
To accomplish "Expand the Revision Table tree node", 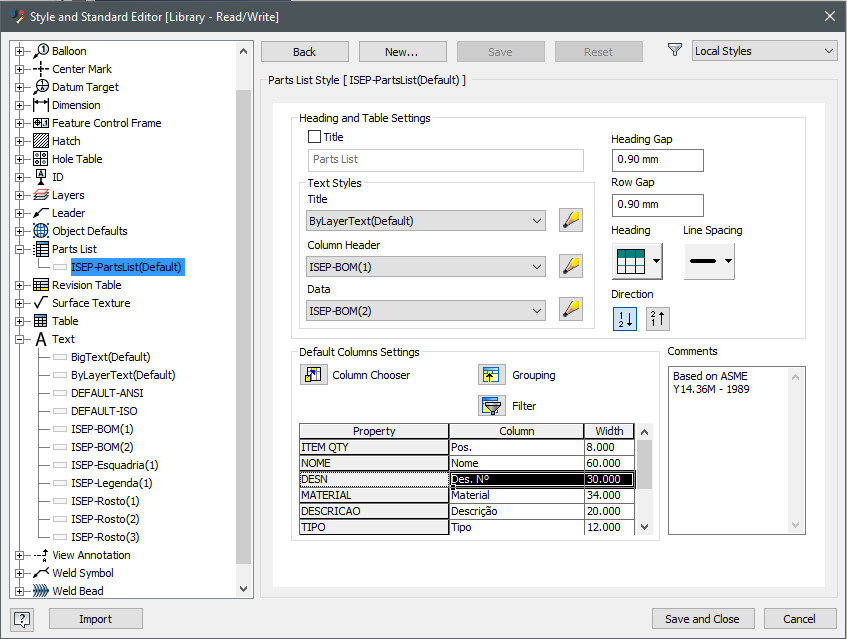I will (20, 285).
